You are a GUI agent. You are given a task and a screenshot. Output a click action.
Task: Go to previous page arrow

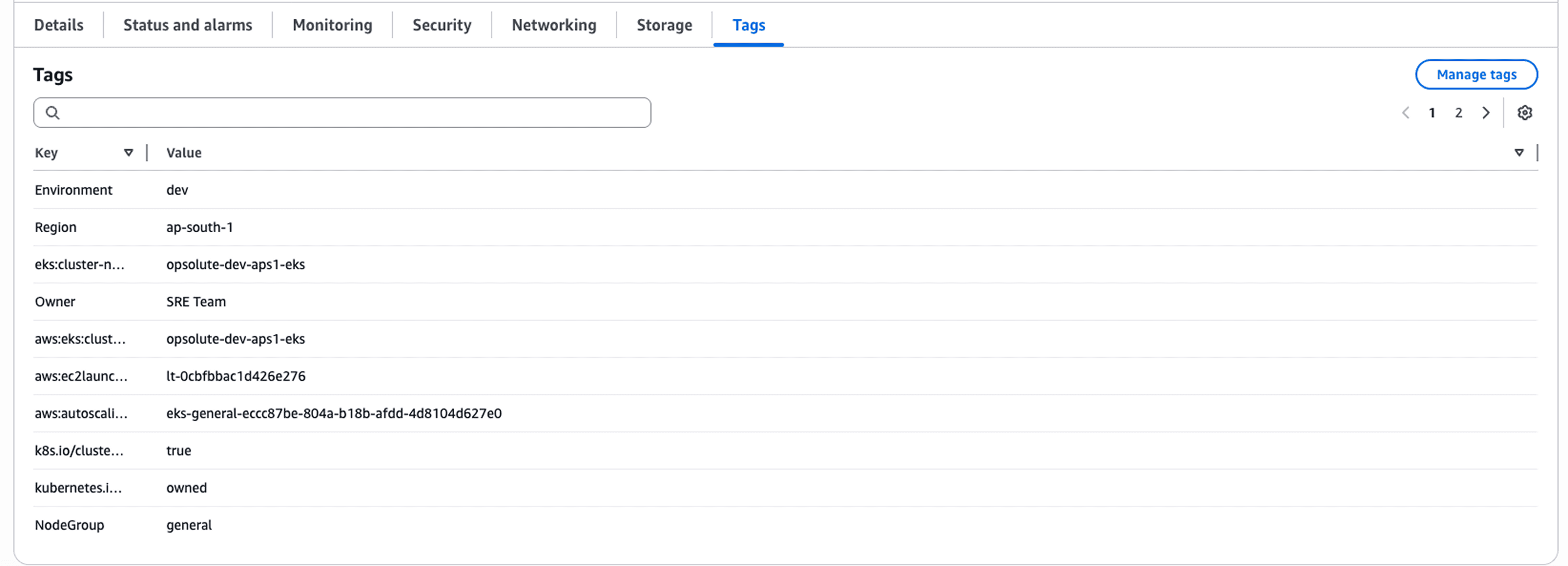point(1405,112)
